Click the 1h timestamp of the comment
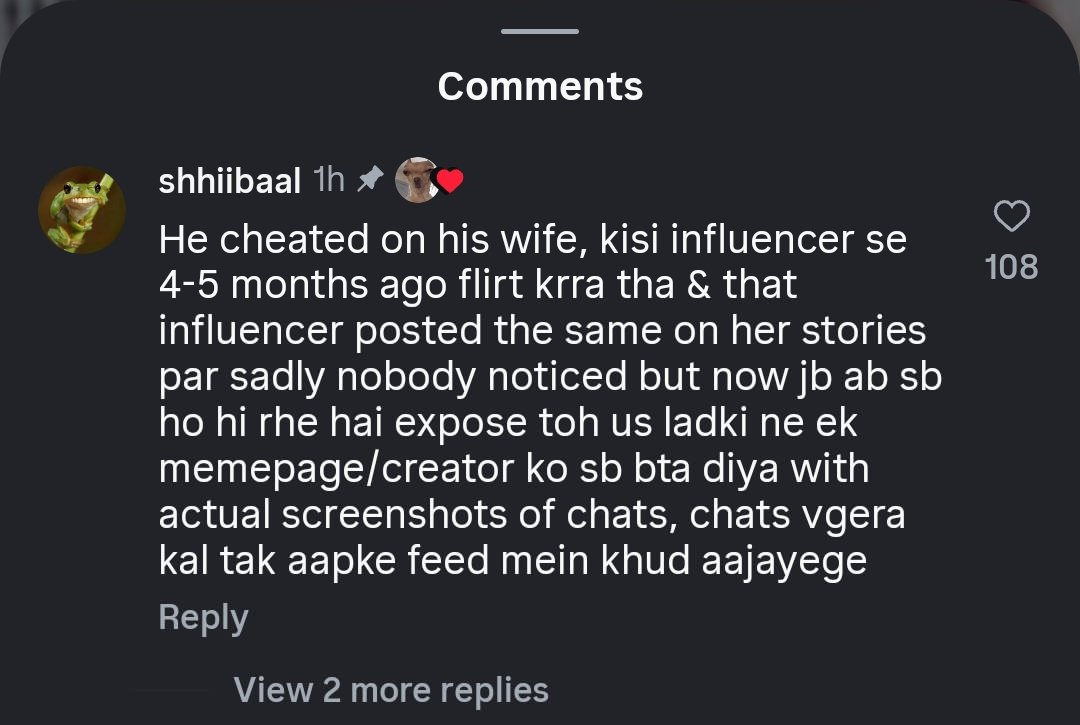 coord(329,180)
